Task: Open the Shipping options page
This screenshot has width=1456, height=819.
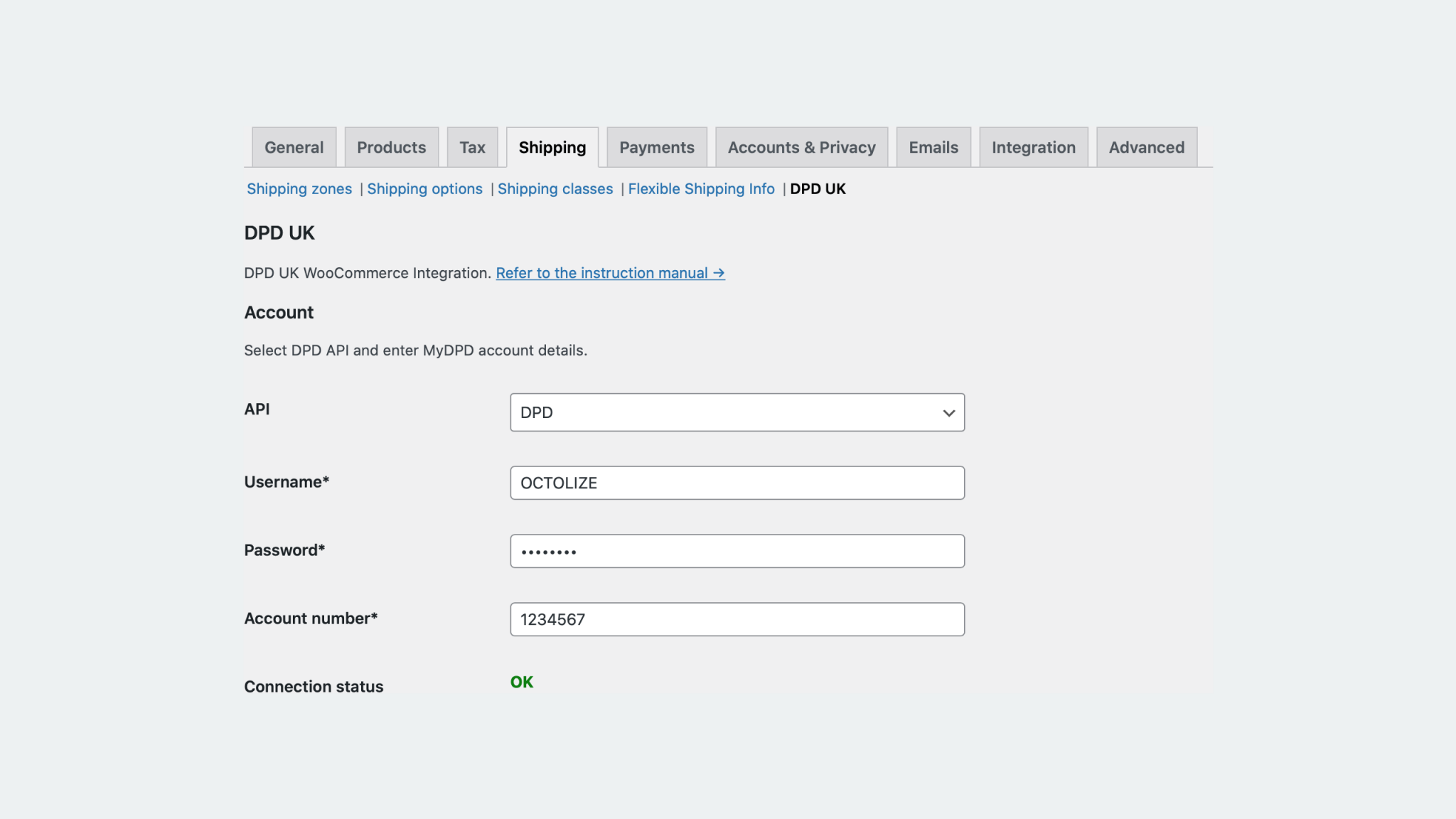Action: (425, 189)
